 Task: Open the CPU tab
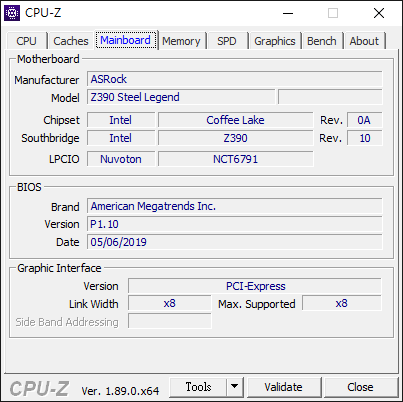click(26, 41)
